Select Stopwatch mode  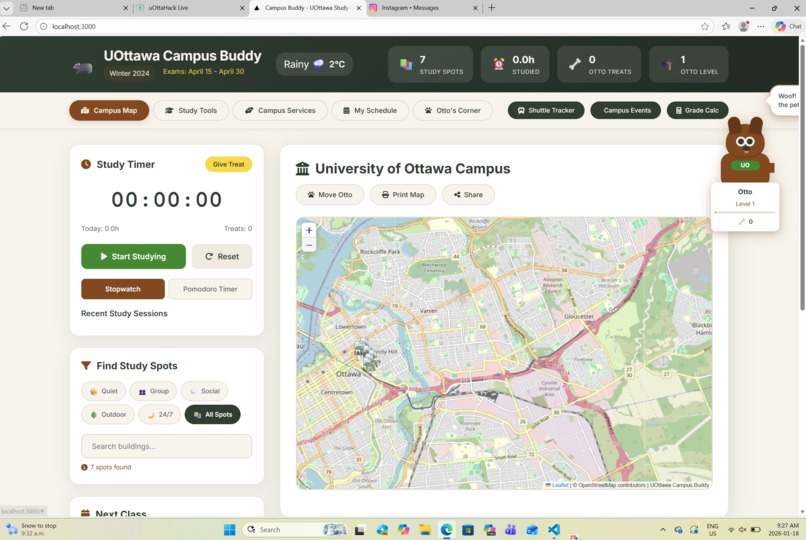point(123,289)
